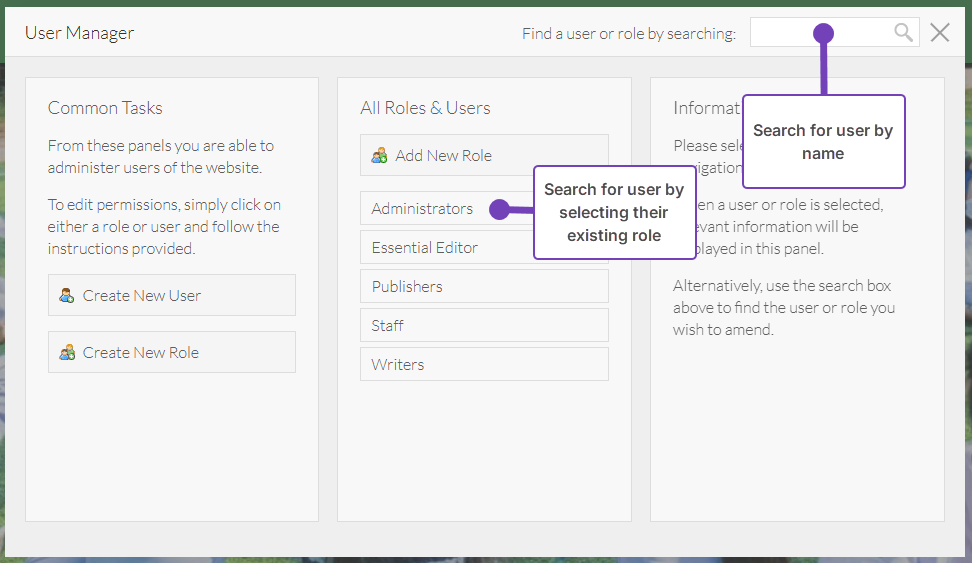Click the All Roles & Users heading

coord(425,108)
